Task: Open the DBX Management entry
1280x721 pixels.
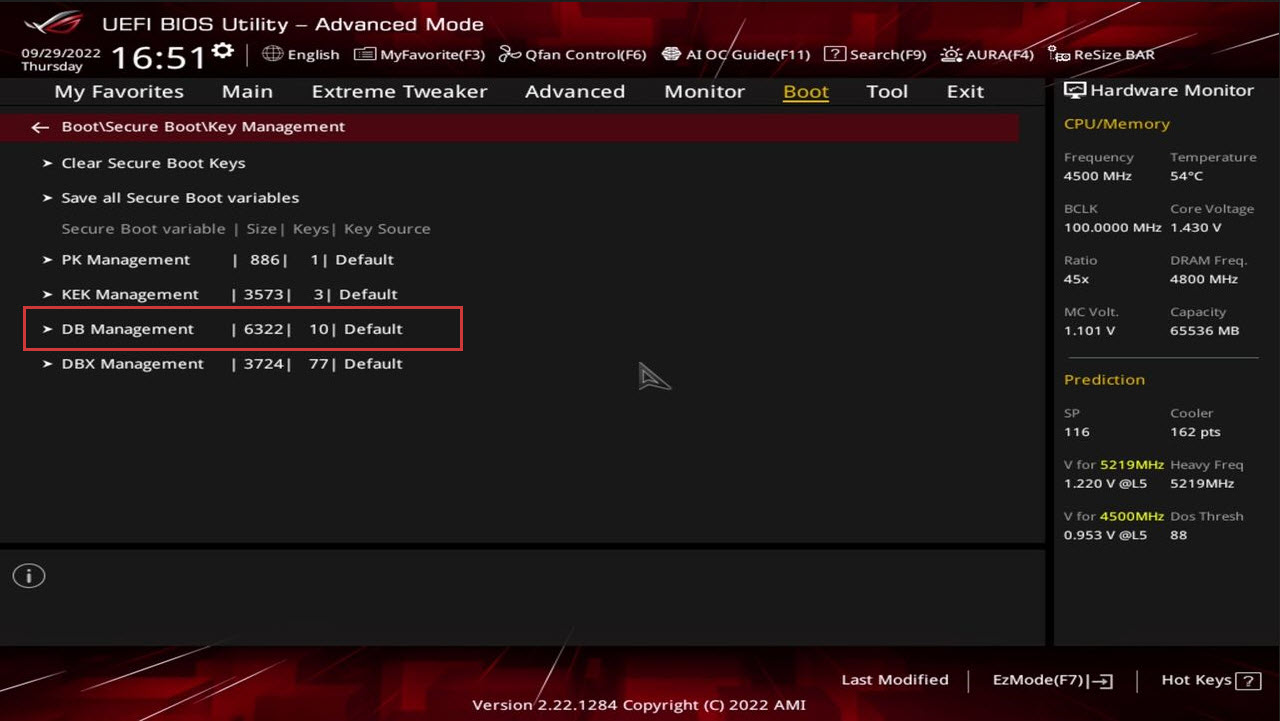Action: (132, 364)
